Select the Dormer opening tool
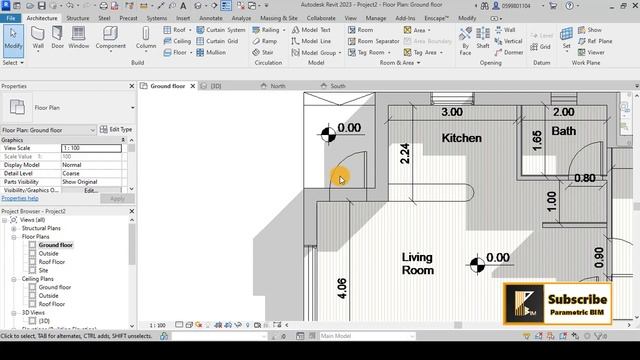Viewport: 640px width, 360px height. click(x=509, y=53)
